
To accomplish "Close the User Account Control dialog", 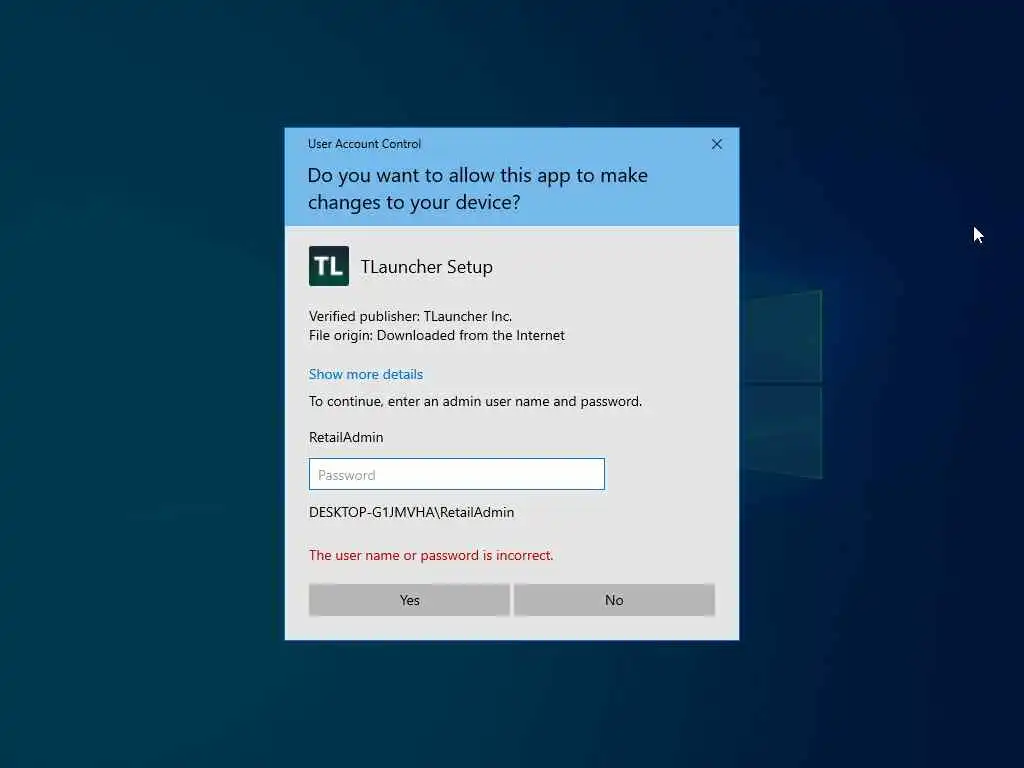I will click(x=716, y=144).
